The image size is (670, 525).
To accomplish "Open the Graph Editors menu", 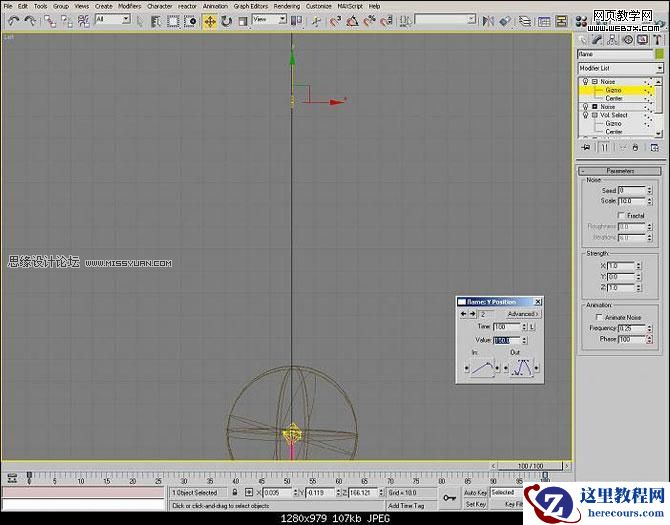I will click(x=250, y=6).
